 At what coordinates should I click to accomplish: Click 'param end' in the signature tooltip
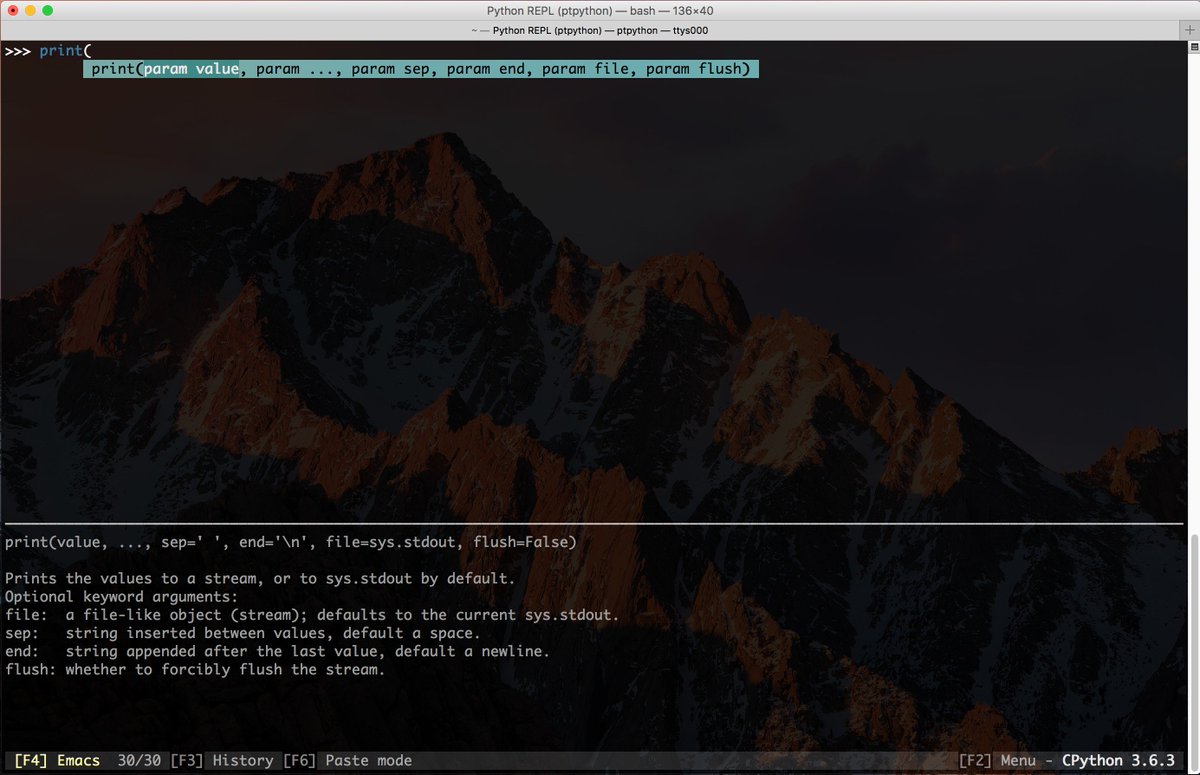(x=486, y=69)
